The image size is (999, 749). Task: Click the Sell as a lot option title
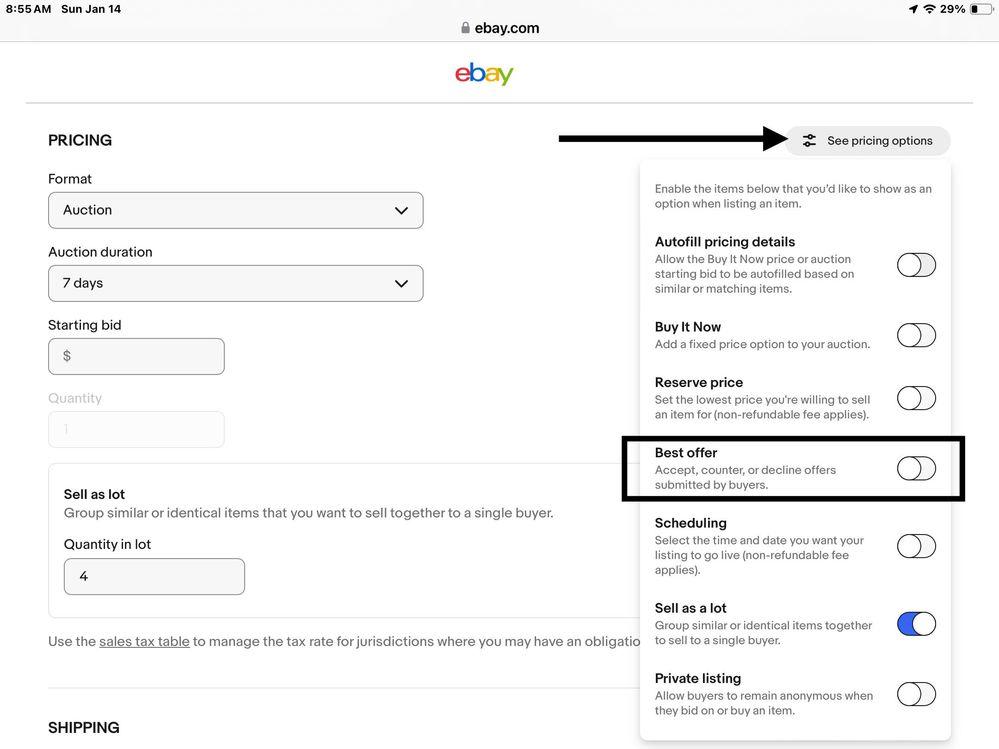[691, 608]
